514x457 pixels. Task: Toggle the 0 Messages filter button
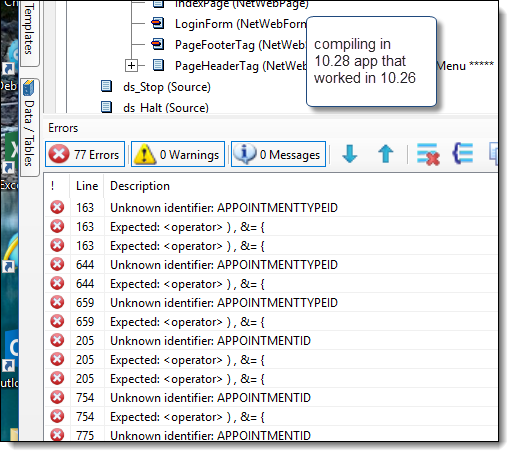(x=278, y=154)
